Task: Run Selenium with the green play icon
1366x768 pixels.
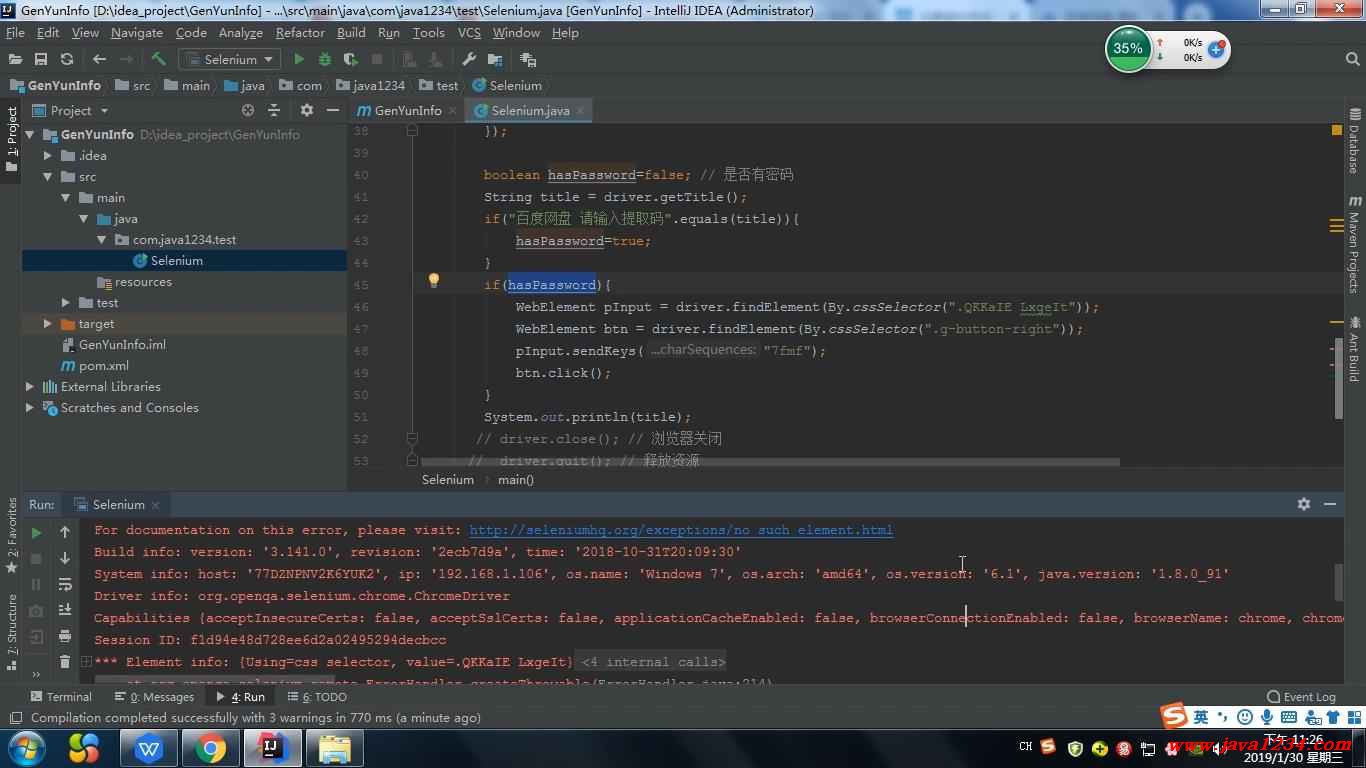Action: pyautogui.click(x=298, y=60)
